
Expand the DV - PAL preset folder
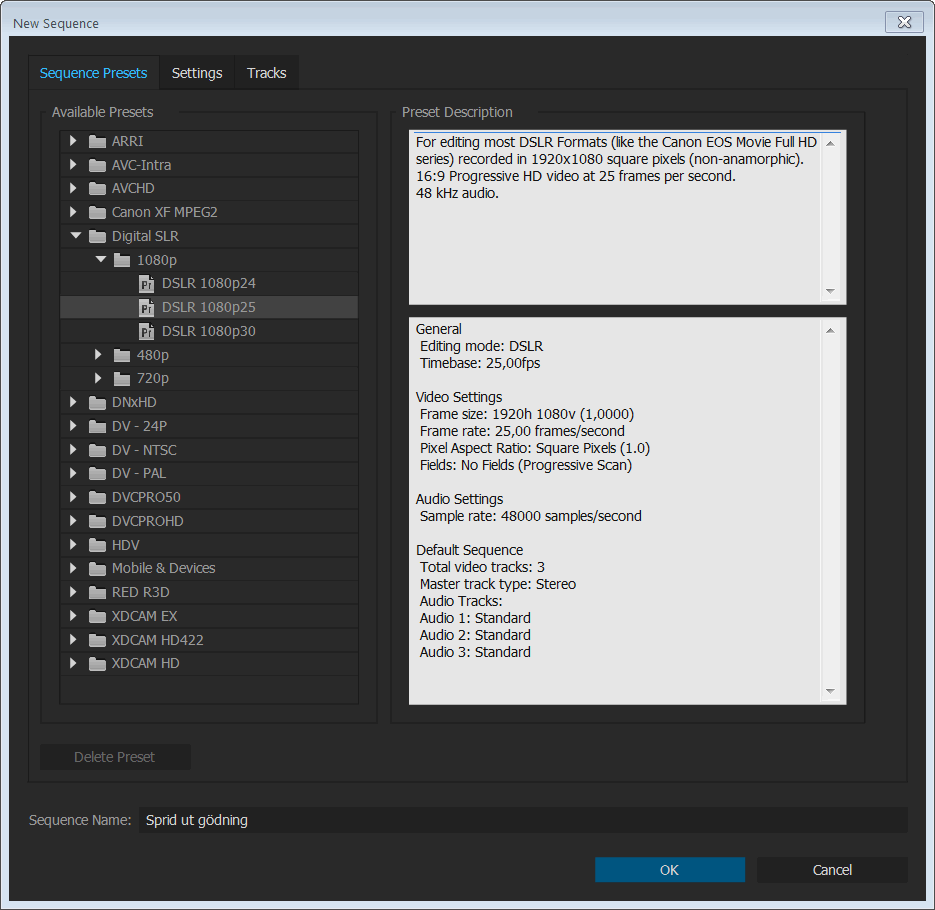coord(74,473)
